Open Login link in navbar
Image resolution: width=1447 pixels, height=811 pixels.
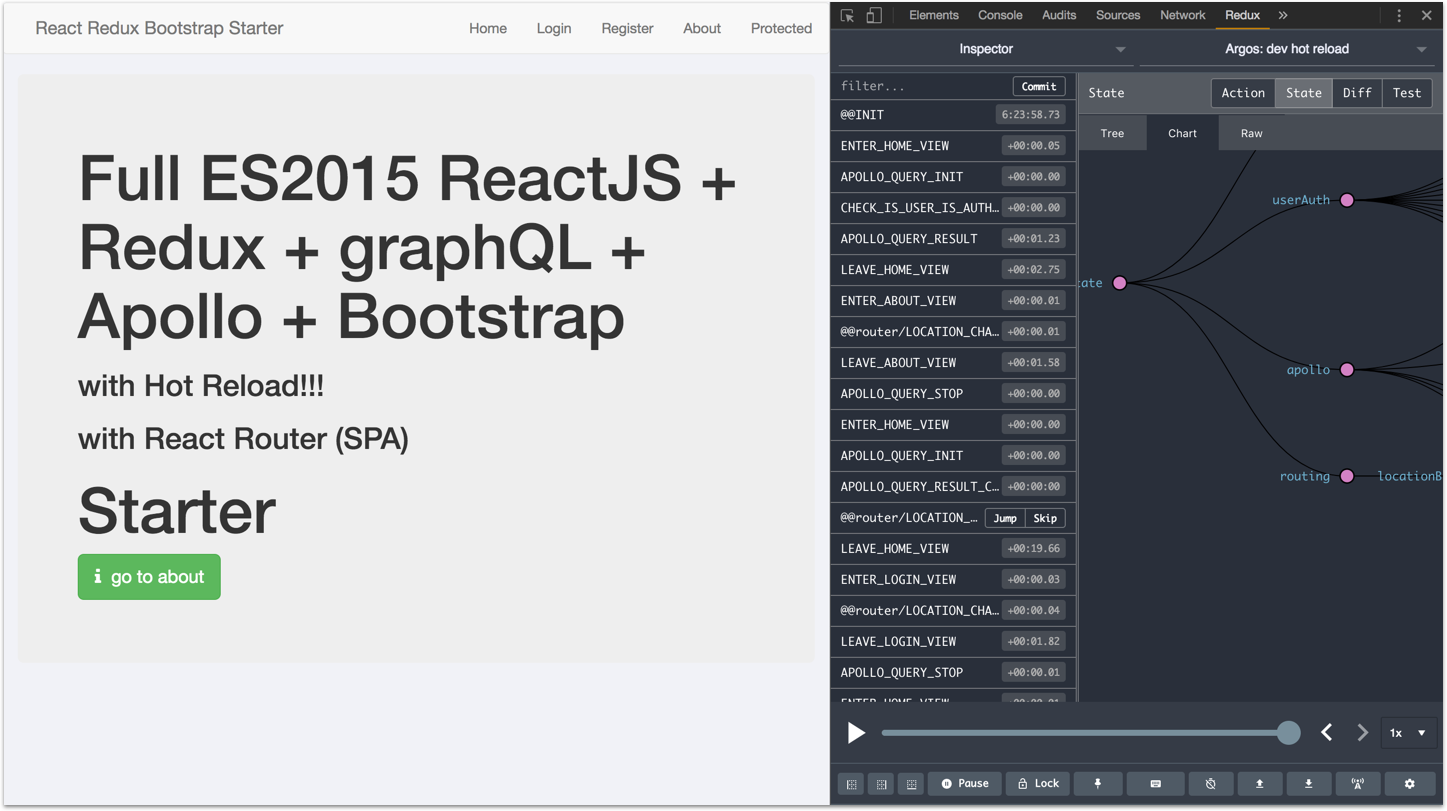(x=554, y=28)
